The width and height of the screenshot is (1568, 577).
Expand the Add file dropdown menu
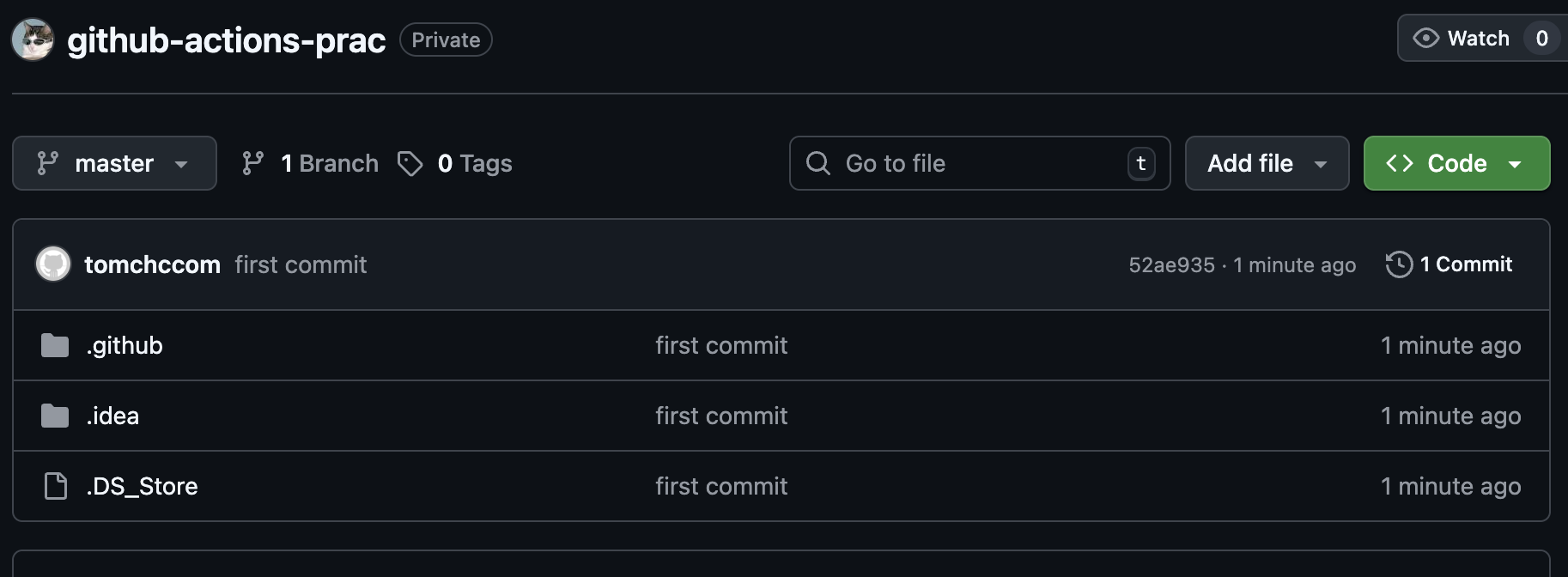pos(1267,163)
